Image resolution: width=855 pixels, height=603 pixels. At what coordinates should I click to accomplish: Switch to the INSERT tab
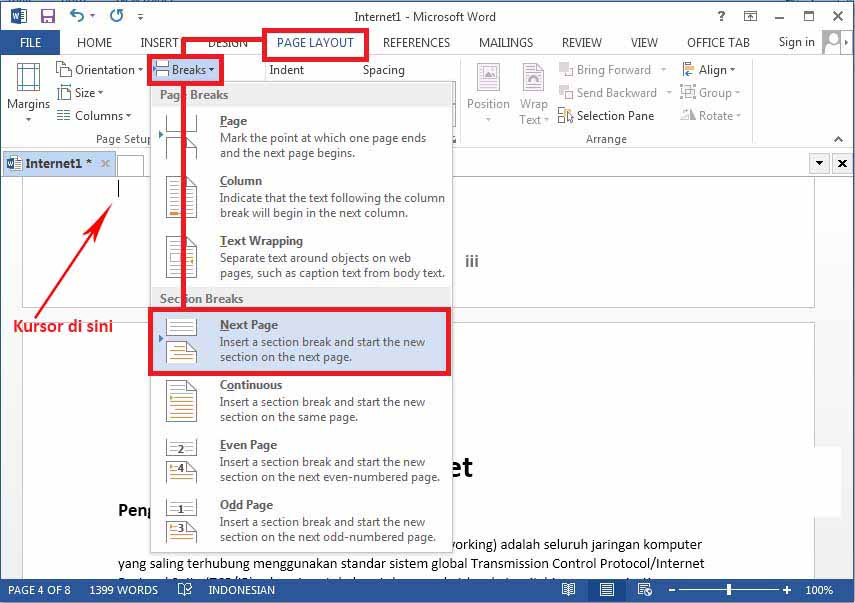pyautogui.click(x=159, y=43)
